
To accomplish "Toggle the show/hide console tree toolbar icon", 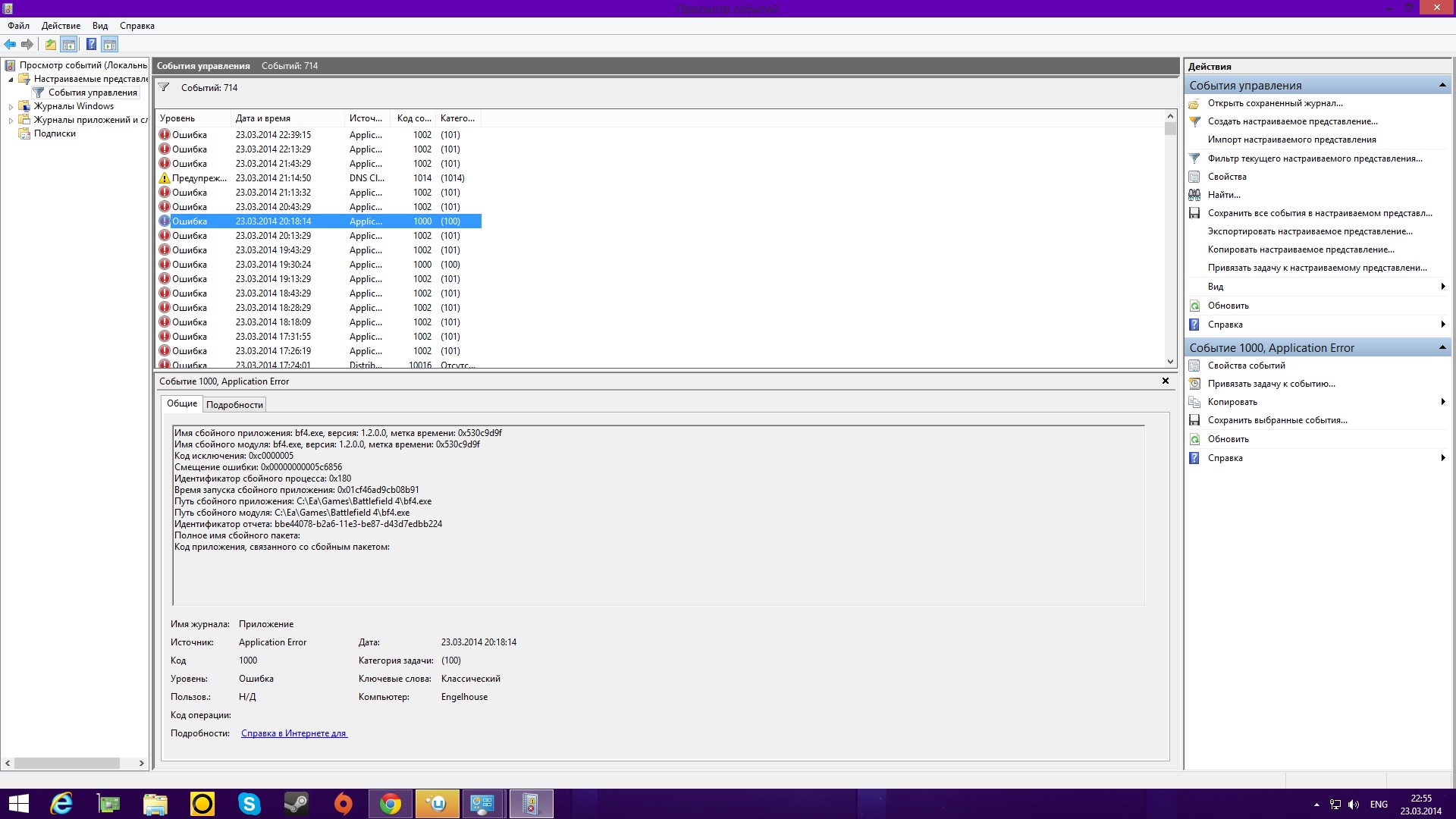I will pos(69,44).
